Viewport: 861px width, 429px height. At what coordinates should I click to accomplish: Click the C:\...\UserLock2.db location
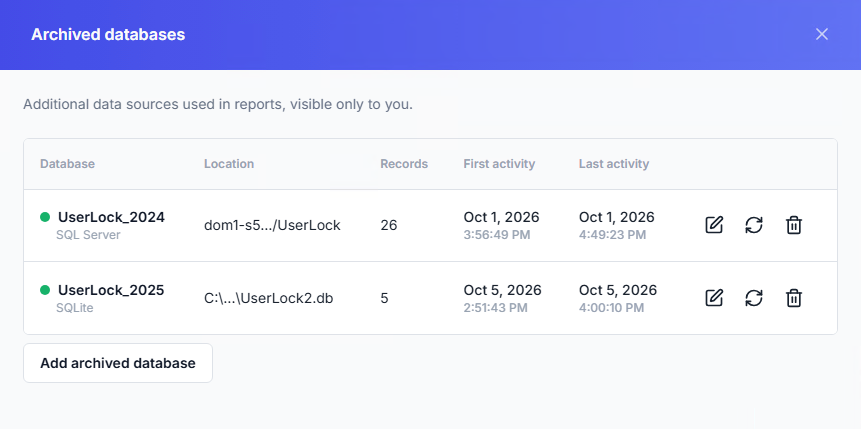coord(269,298)
